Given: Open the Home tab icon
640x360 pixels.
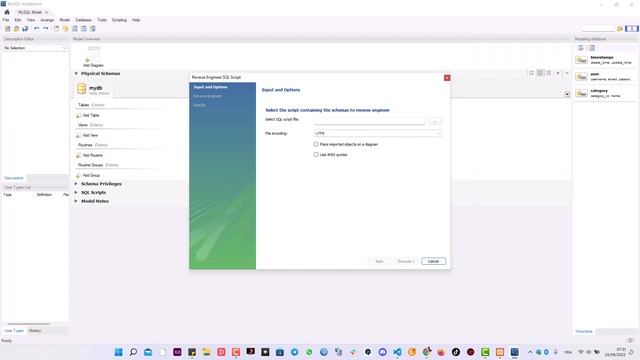Looking at the screenshot, I should click(x=7, y=12).
